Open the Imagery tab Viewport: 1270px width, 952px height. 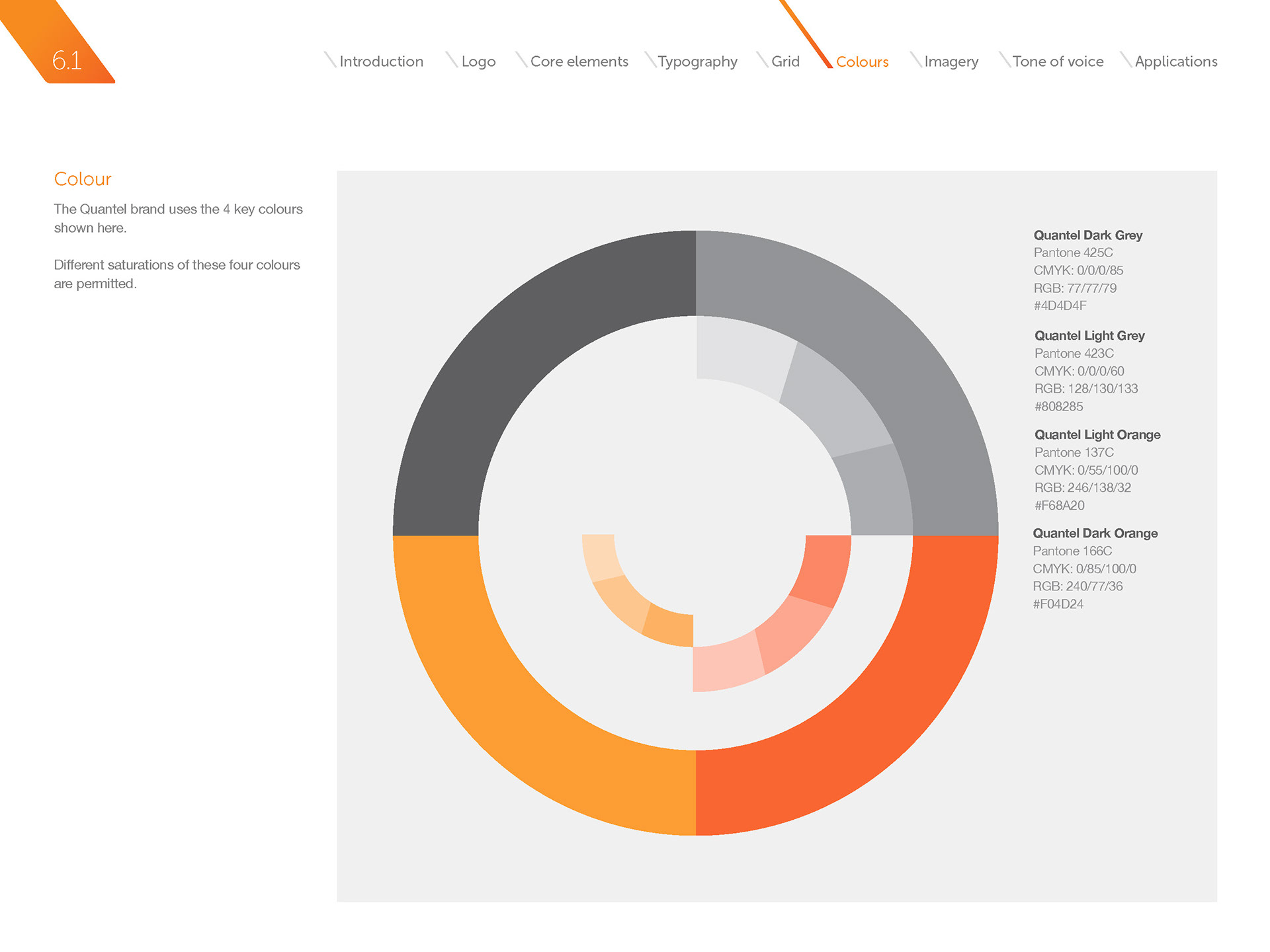951,62
